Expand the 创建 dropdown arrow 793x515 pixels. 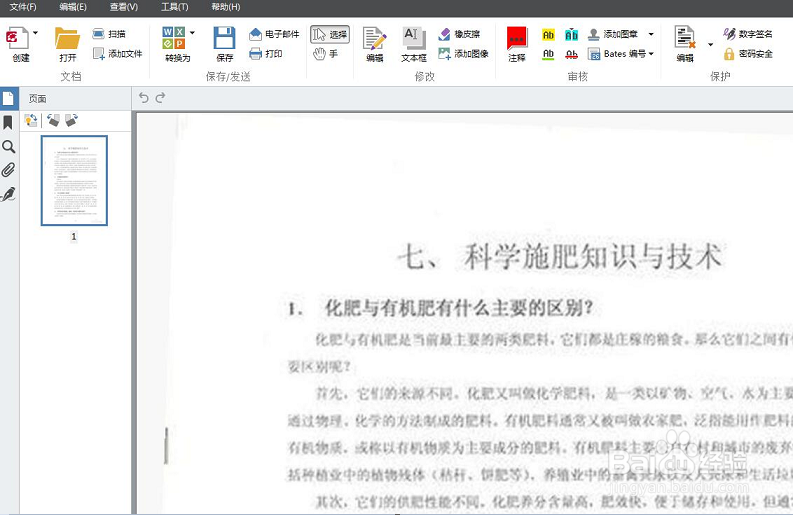point(35,33)
